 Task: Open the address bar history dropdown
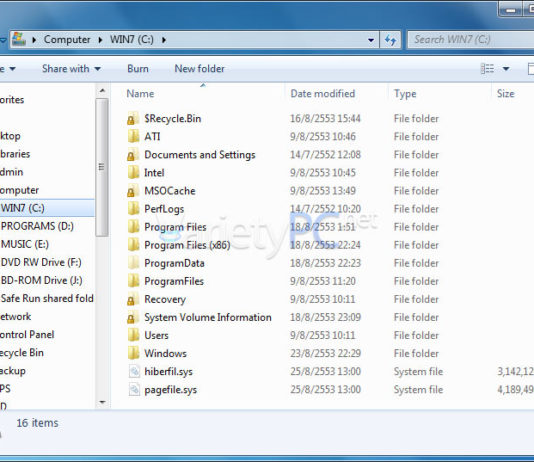pyautogui.click(x=371, y=40)
